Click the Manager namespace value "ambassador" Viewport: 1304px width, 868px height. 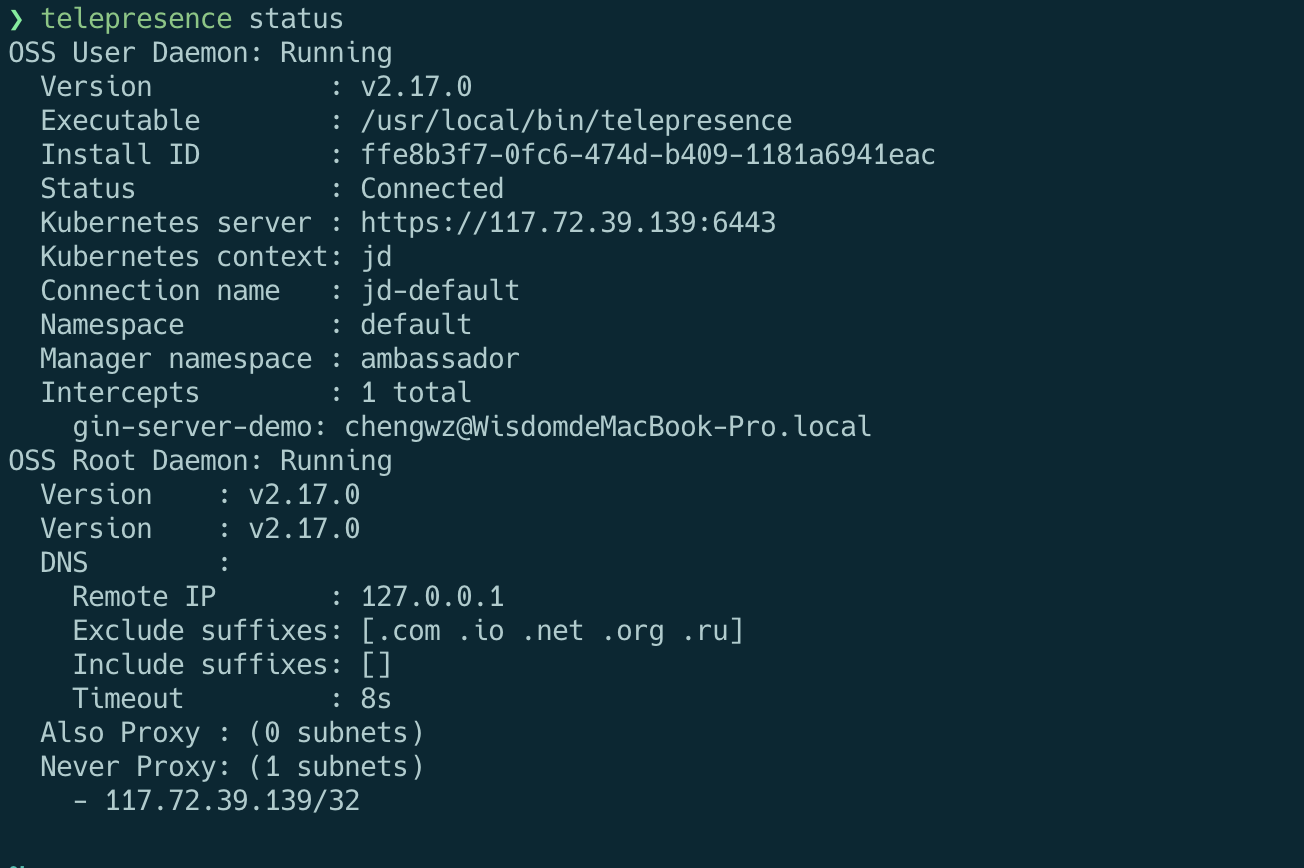coord(440,359)
